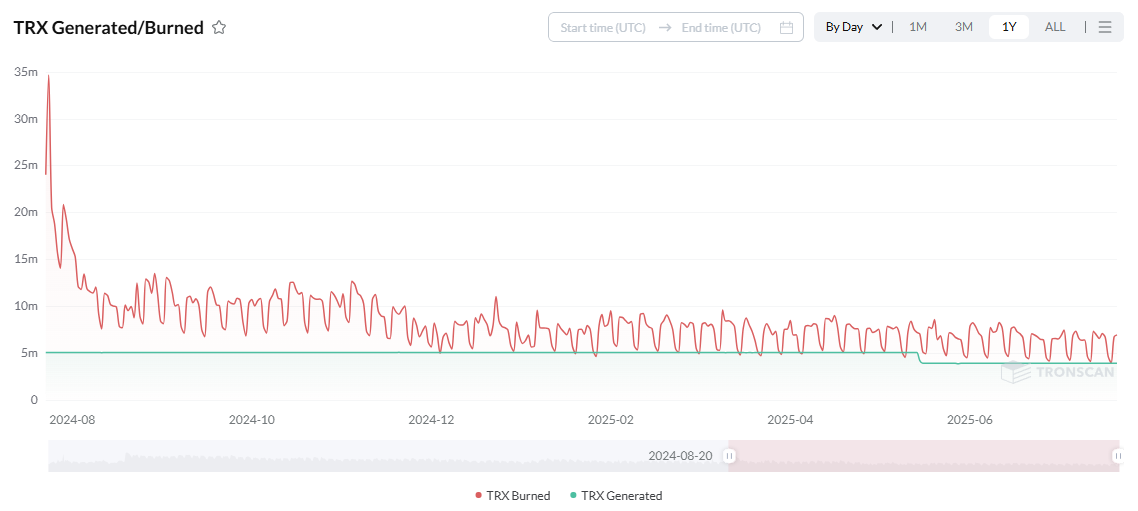Click the 20m y-axis label
This screenshot has width=1138, height=511.
25,212
